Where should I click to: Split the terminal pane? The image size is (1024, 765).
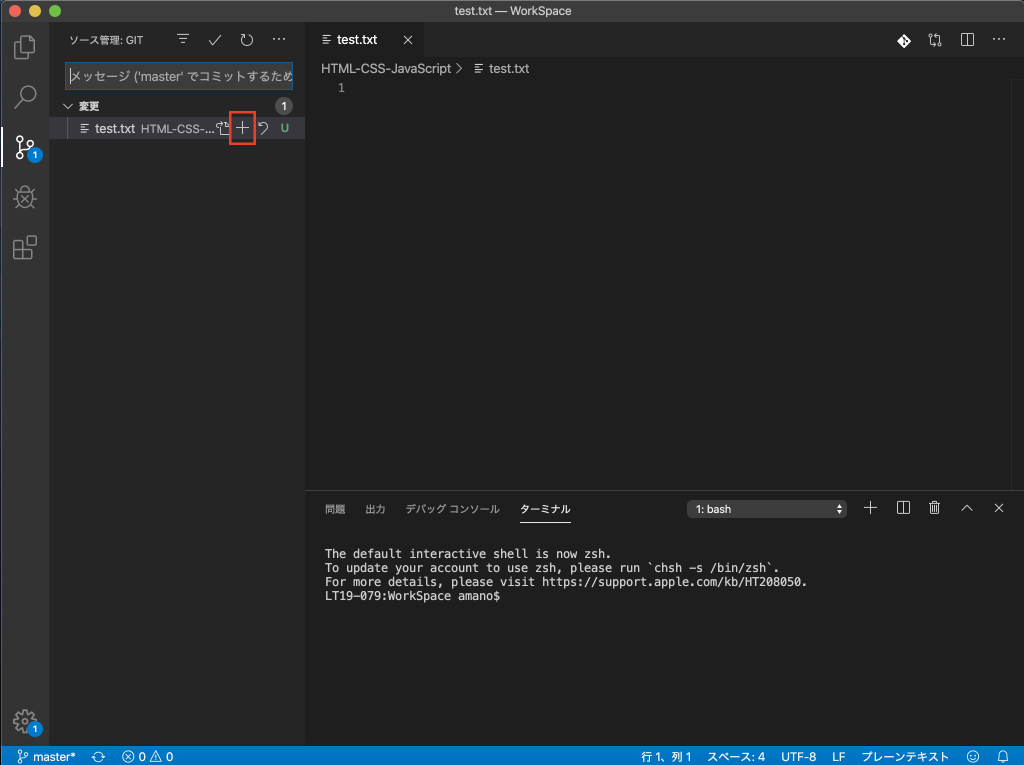903,508
